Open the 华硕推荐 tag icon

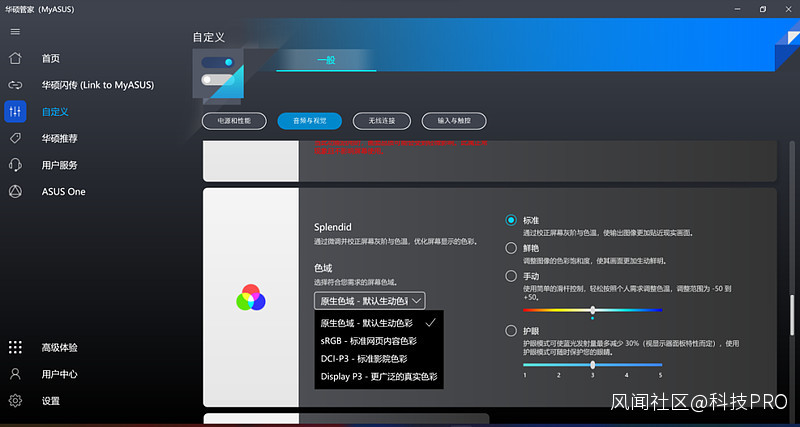coord(15,138)
